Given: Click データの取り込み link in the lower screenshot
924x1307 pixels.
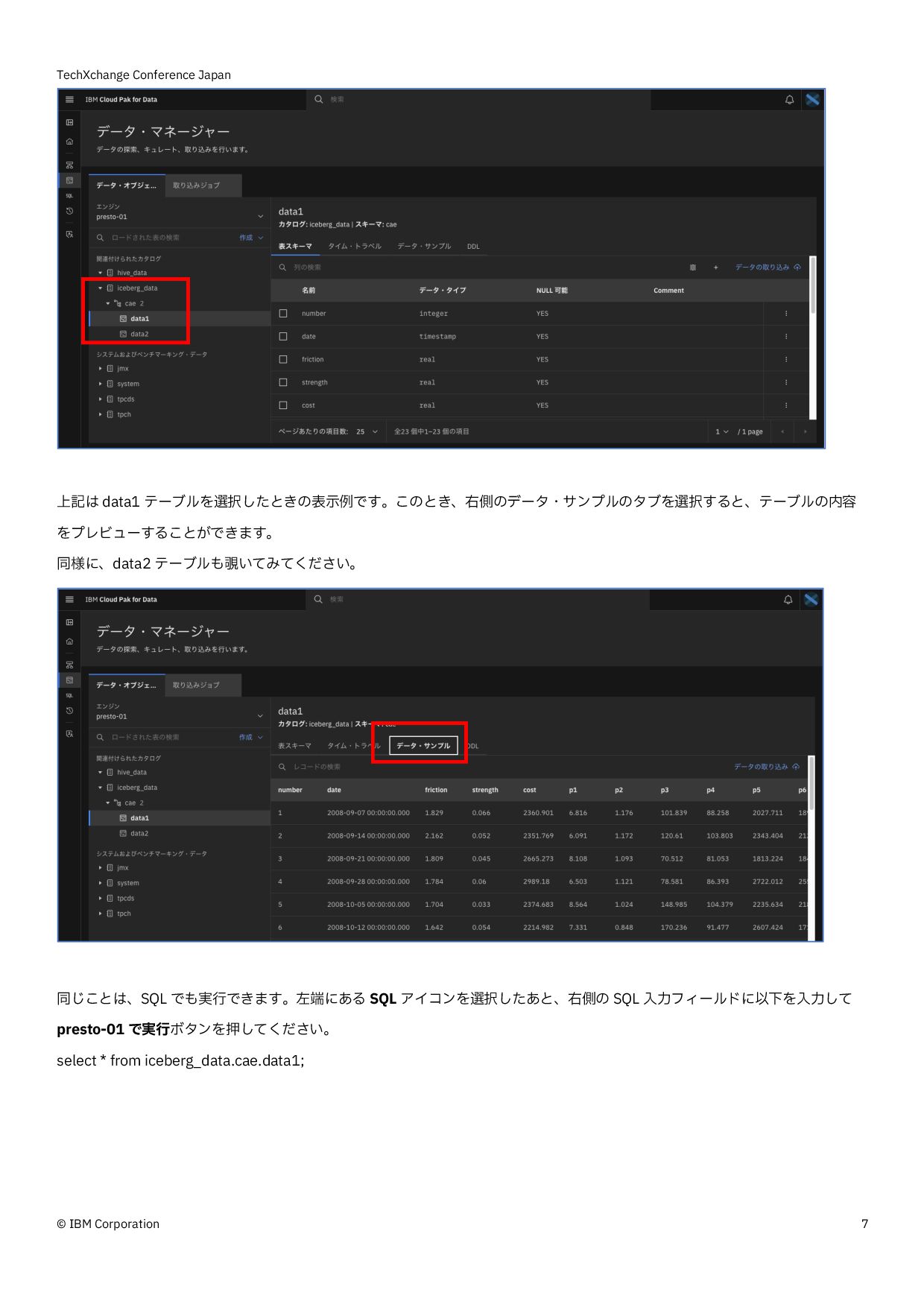Looking at the screenshot, I should pos(766,767).
